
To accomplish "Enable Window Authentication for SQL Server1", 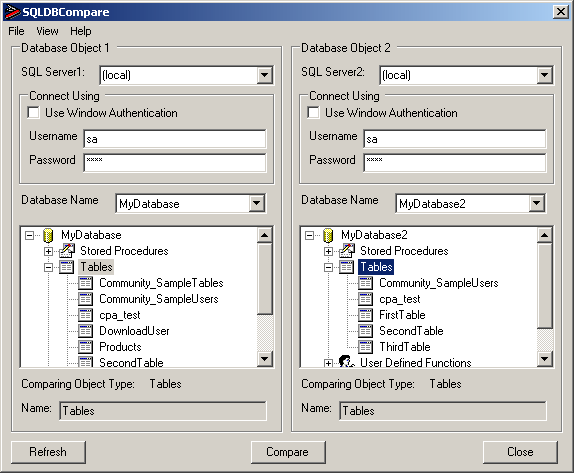I will [33, 112].
